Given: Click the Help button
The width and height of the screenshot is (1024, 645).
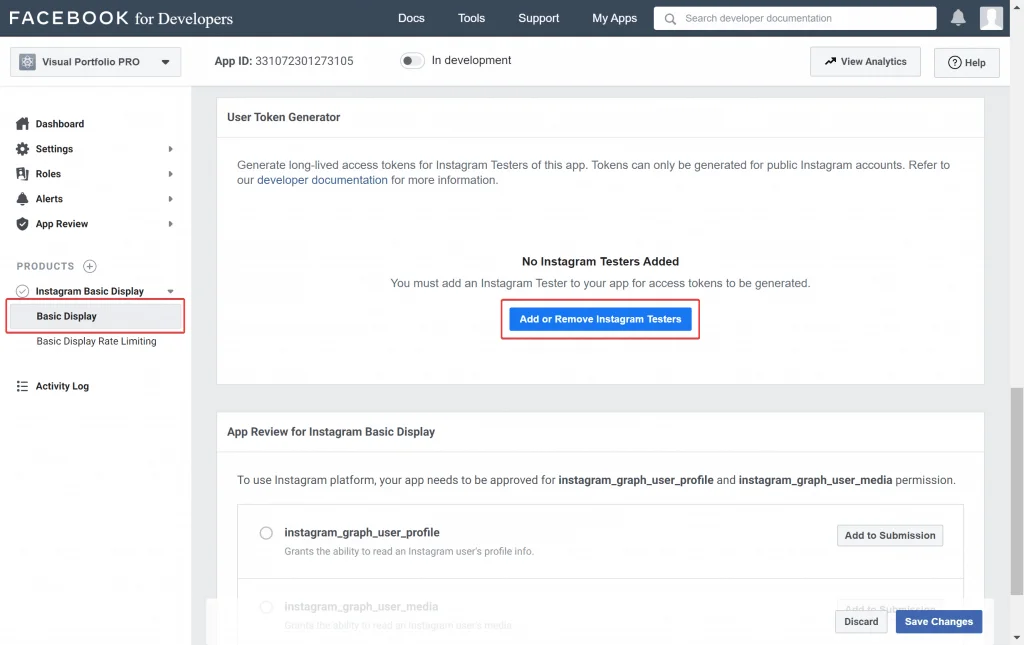Looking at the screenshot, I should (x=967, y=63).
